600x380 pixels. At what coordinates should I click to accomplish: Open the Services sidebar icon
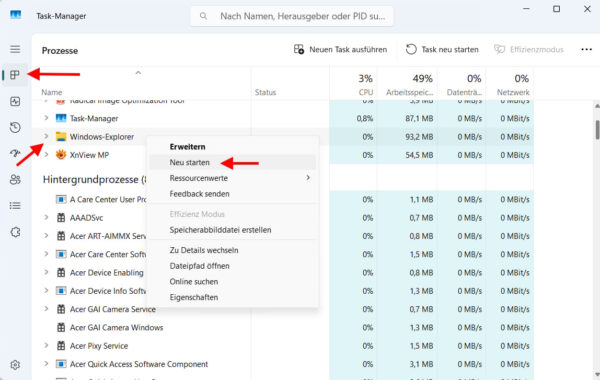pyautogui.click(x=15, y=232)
